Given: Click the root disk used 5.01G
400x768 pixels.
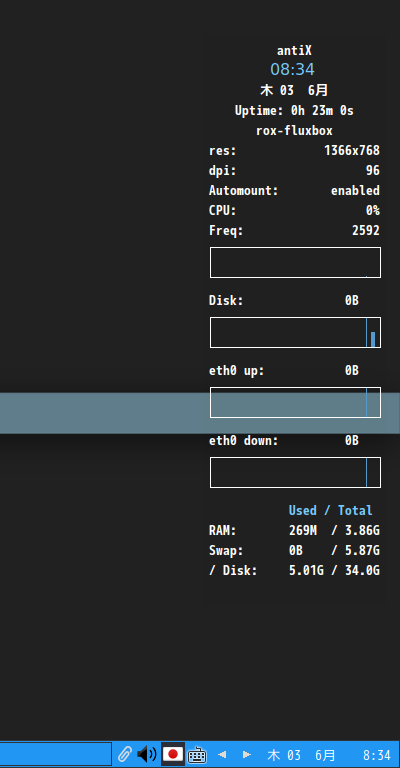Looking at the screenshot, I should point(306,571).
